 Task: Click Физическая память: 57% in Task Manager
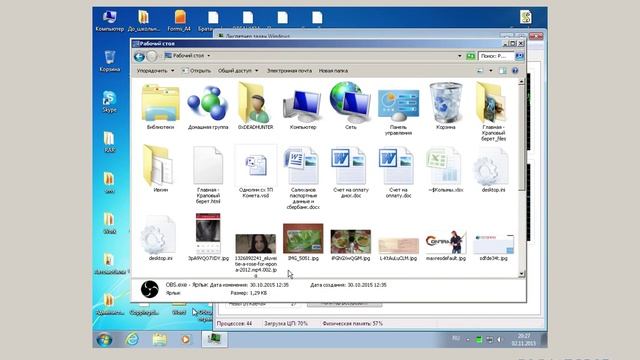(x=353, y=324)
